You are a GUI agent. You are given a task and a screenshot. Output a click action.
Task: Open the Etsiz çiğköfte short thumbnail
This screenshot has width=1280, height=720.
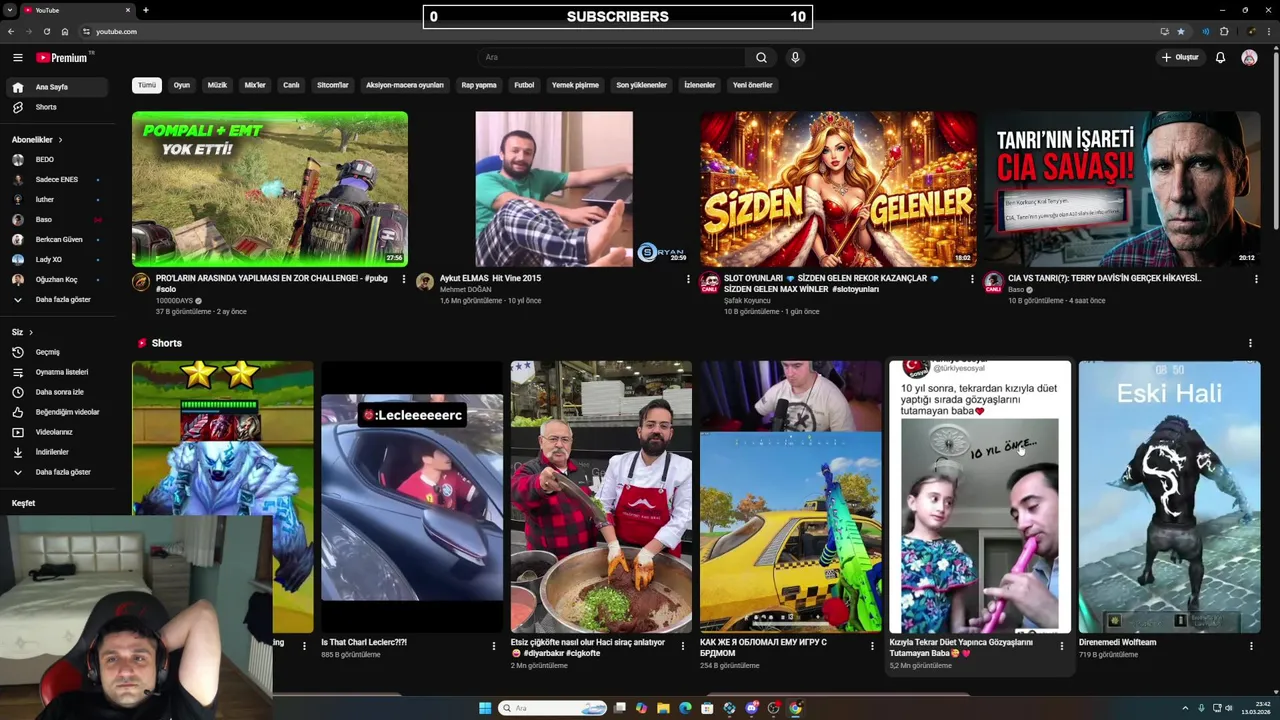point(601,497)
